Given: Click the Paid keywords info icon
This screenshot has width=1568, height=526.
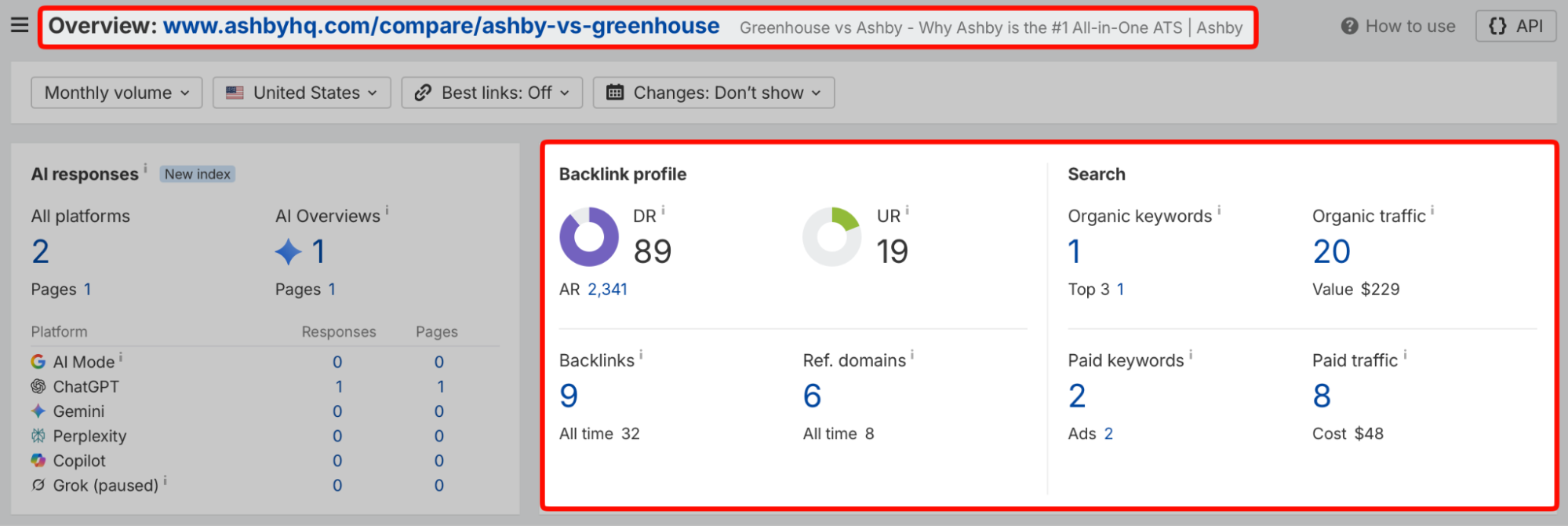Looking at the screenshot, I should pyautogui.click(x=1191, y=355).
